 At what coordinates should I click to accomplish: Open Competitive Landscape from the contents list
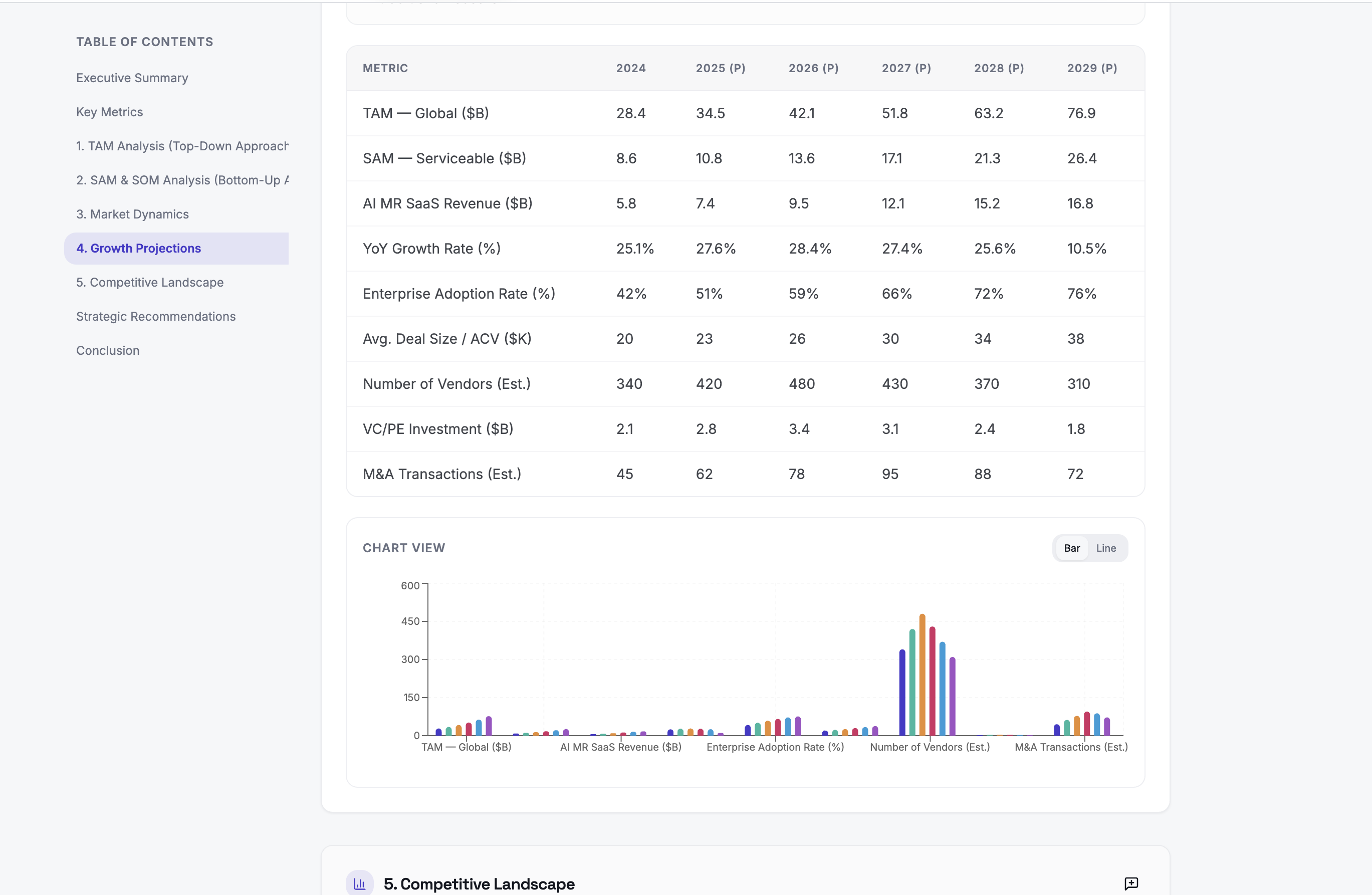[149, 282]
